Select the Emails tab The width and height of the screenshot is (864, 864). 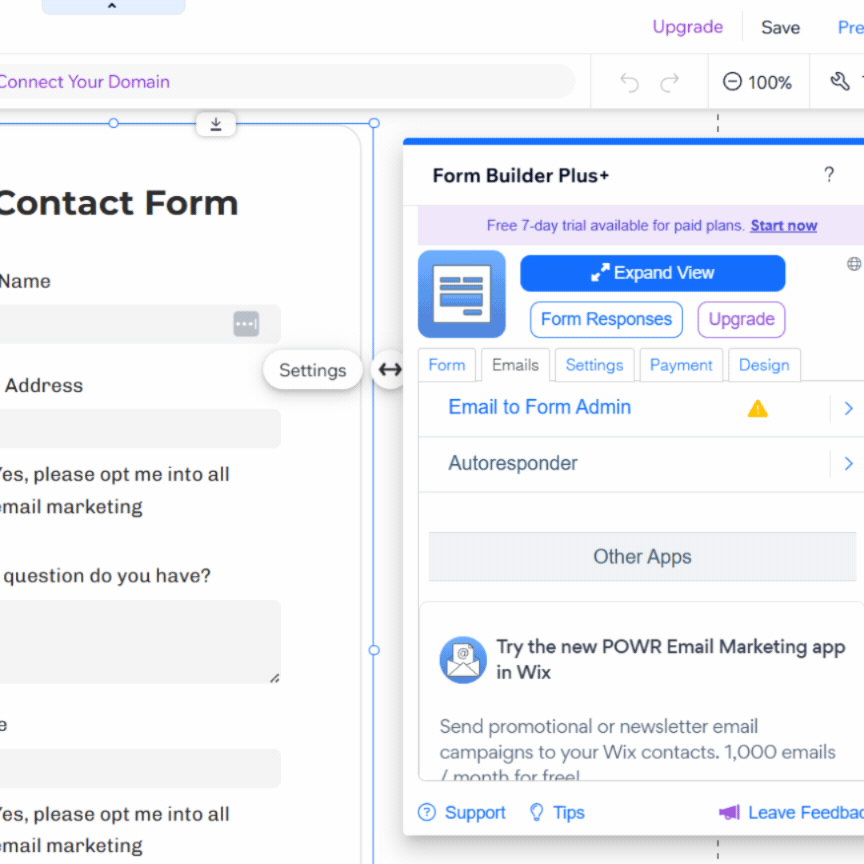pyautogui.click(x=515, y=365)
